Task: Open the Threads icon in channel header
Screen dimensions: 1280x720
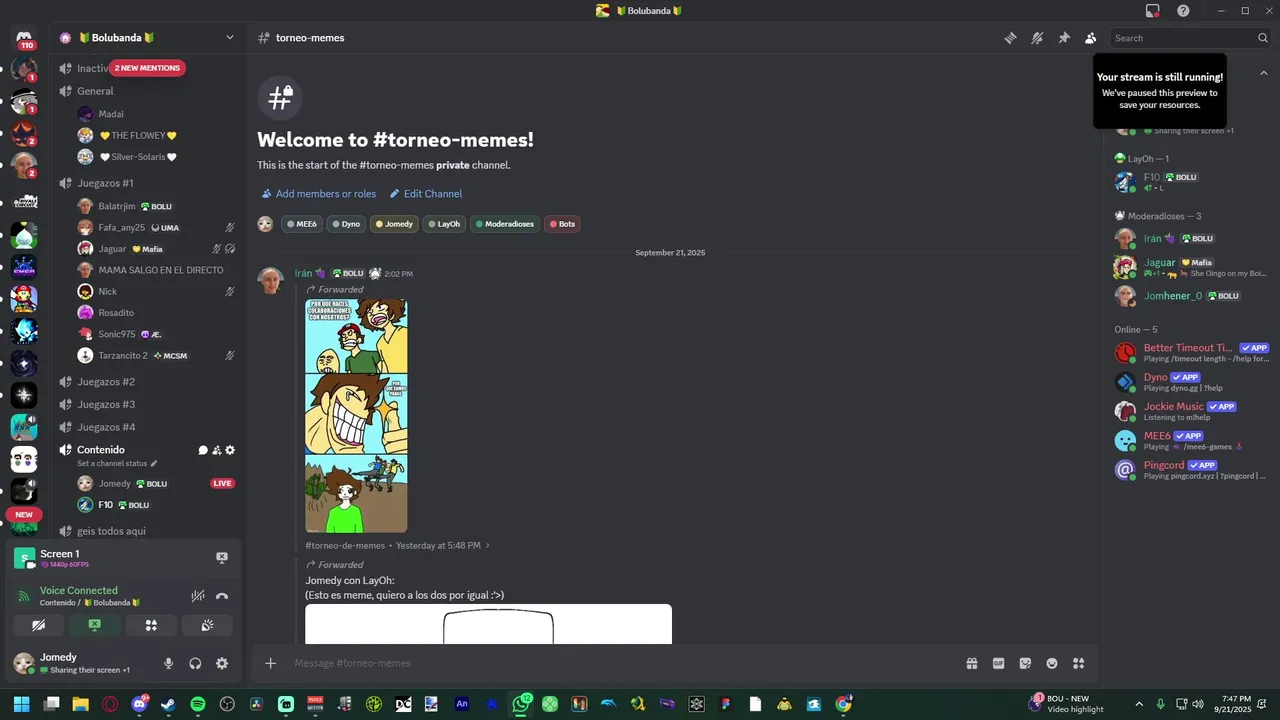Action: (x=1010, y=38)
